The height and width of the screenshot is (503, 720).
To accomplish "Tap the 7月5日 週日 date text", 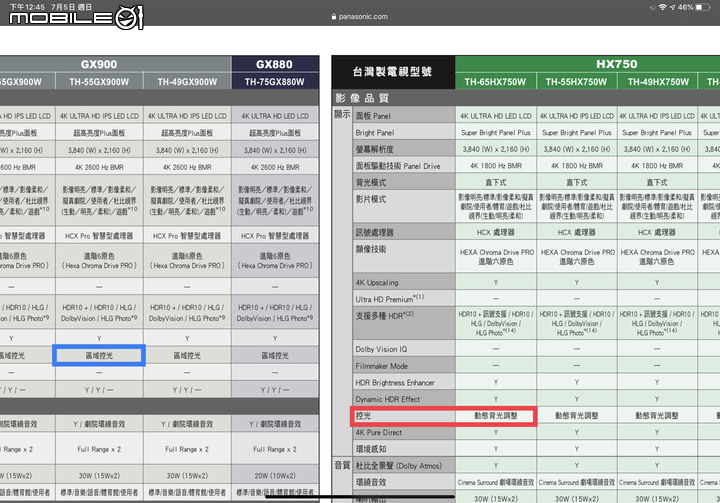I will 72,7.
